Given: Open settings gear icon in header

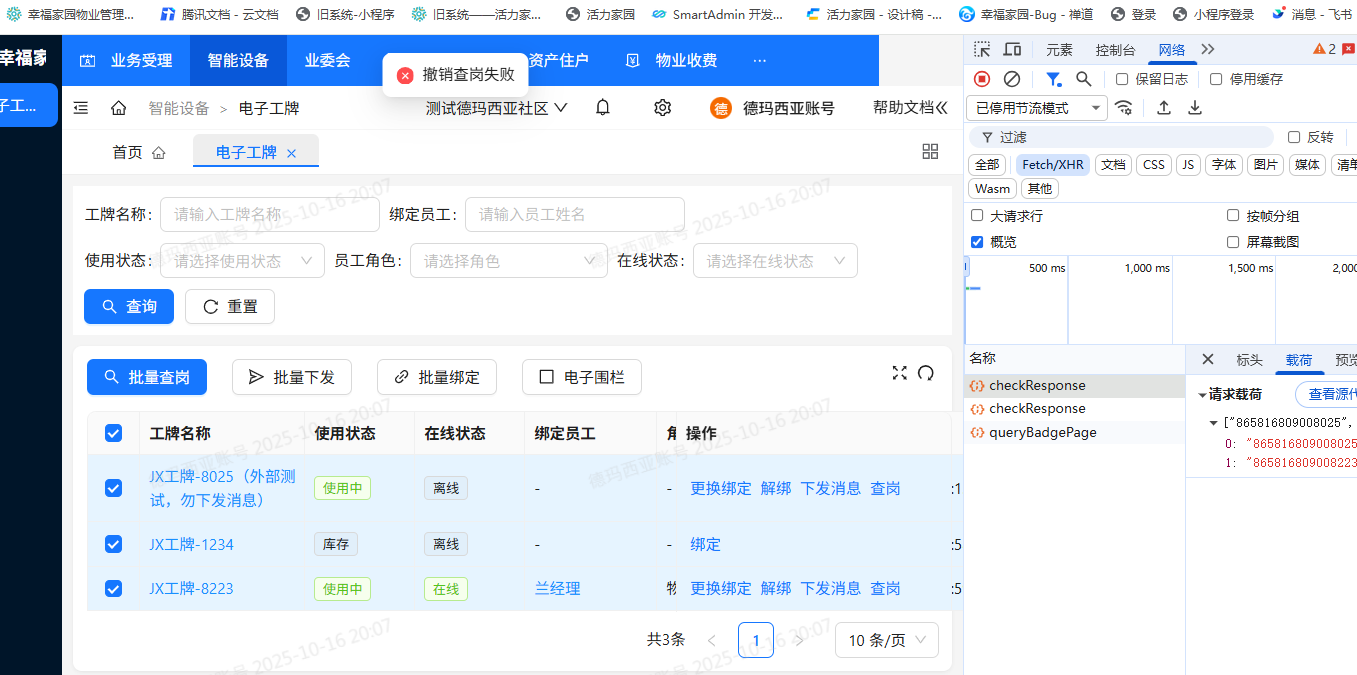Looking at the screenshot, I should pyautogui.click(x=662, y=108).
